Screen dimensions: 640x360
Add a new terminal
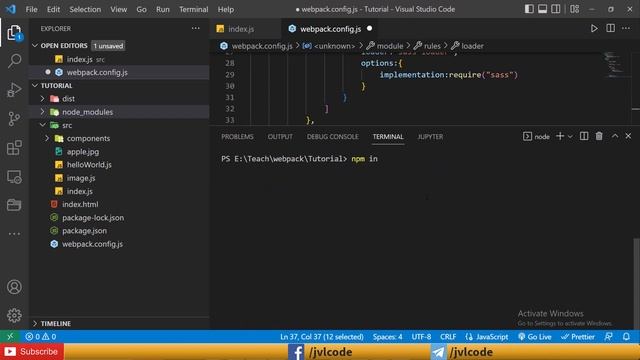[x=560, y=136]
